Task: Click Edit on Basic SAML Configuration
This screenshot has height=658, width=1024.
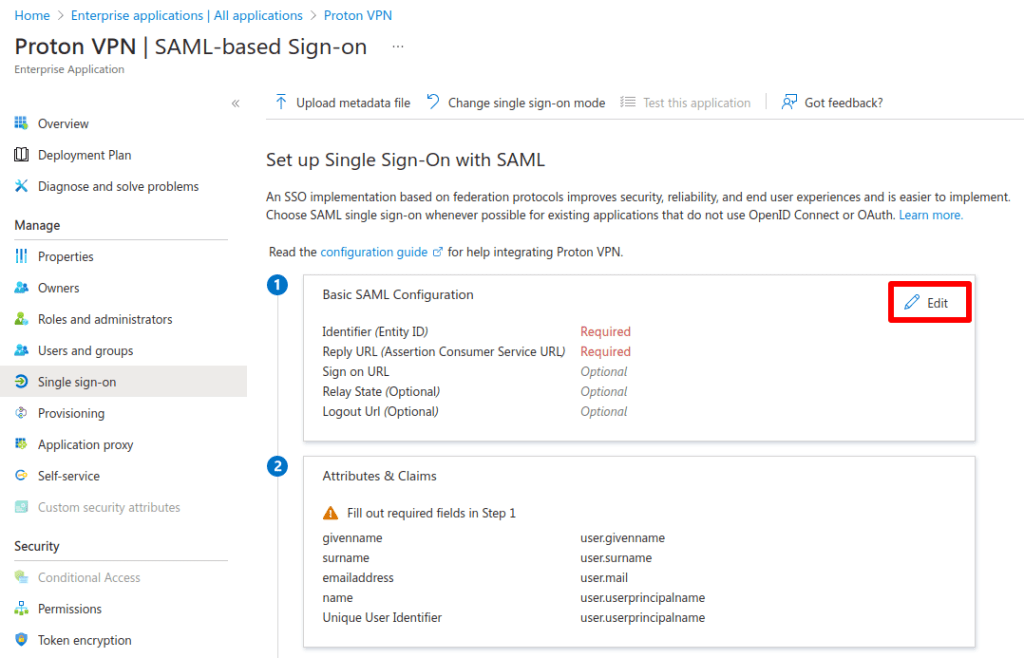Action: [929, 302]
